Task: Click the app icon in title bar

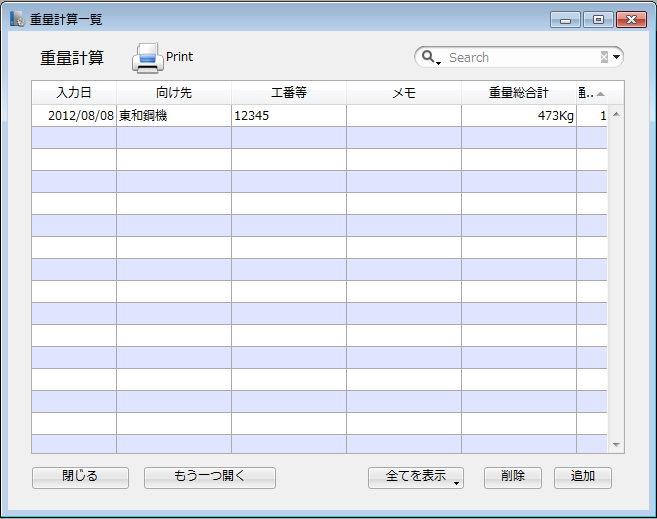Action: [x=17, y=19]
